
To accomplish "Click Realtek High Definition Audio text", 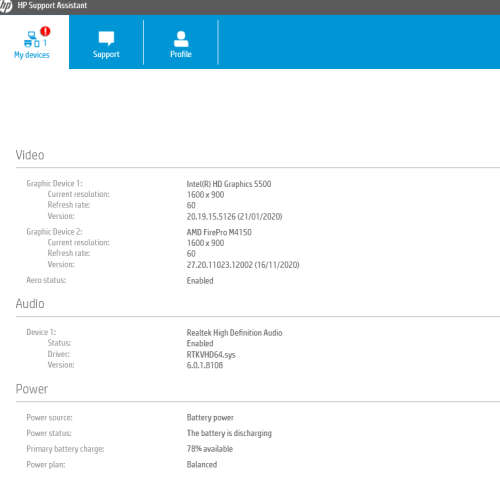I will (x=234, y=333).
